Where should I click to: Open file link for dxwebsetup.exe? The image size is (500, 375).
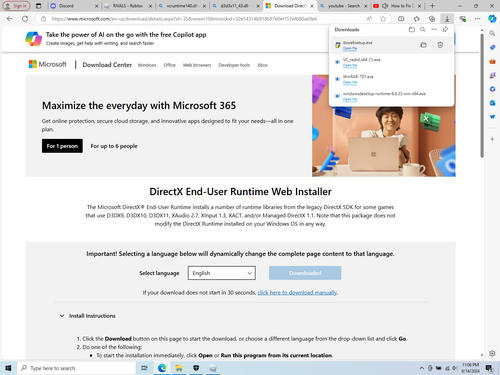350,48
